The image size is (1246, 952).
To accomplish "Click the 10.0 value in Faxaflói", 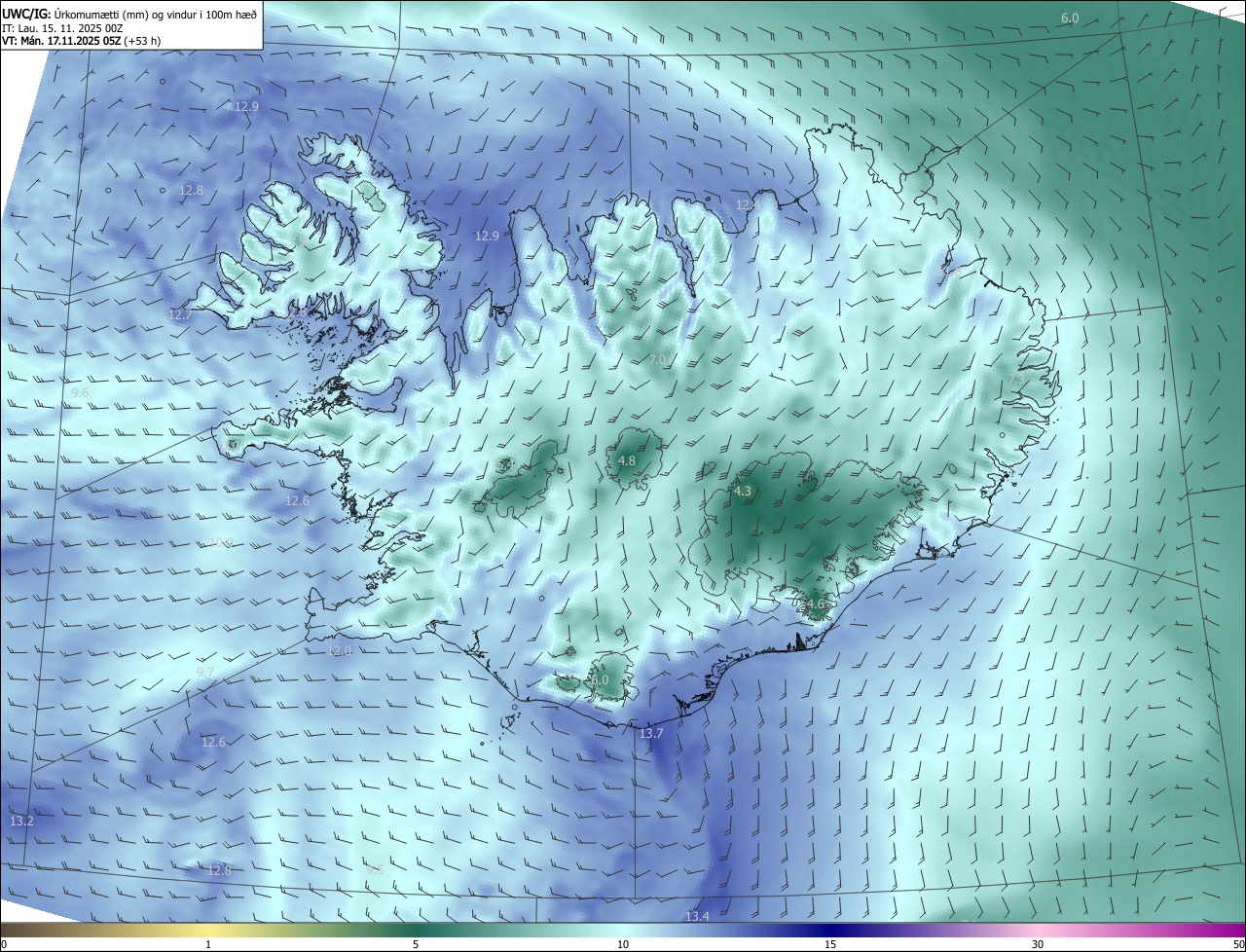I will (222, 542).
